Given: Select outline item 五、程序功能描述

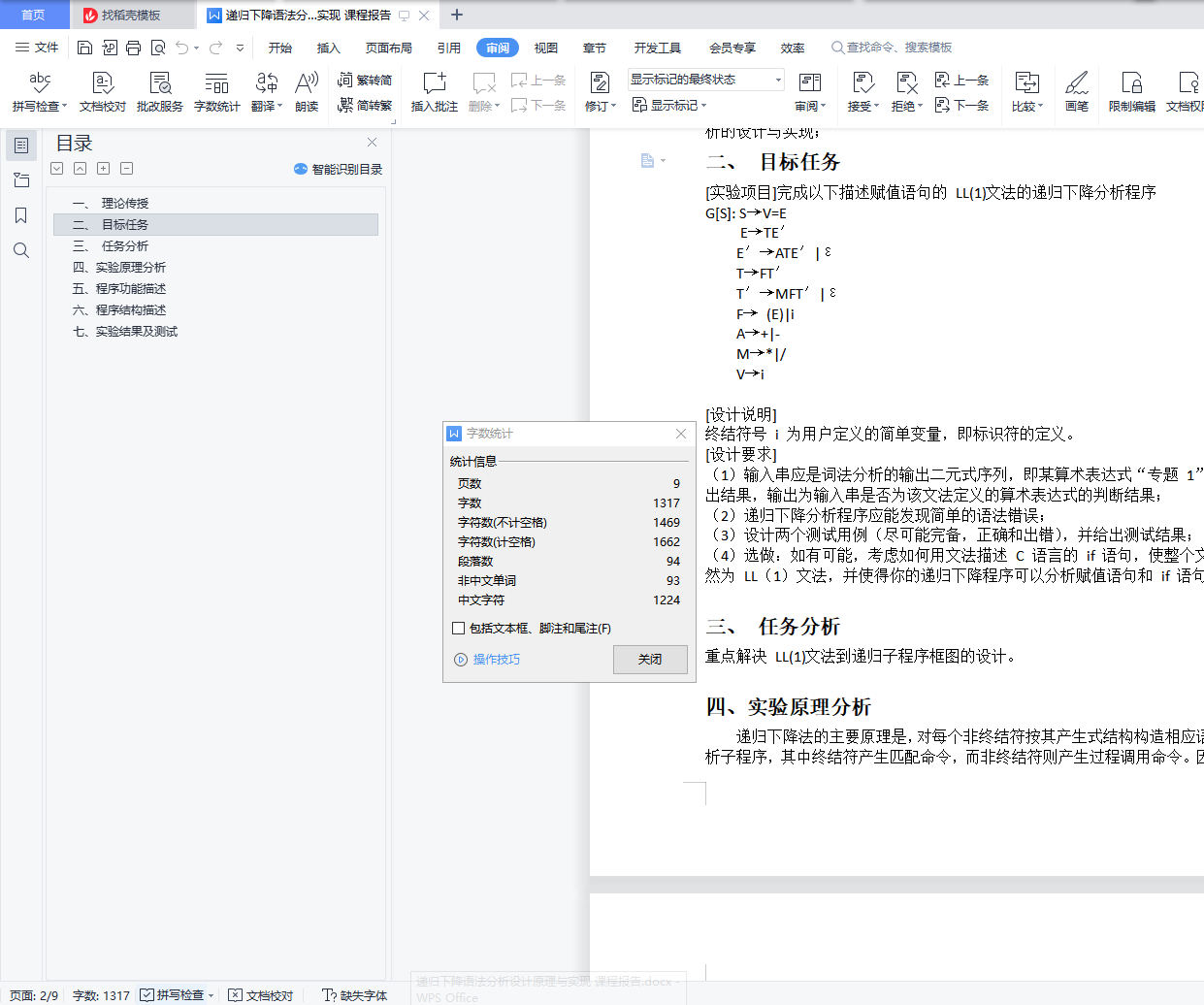Looking at the screenshot, I should [x=215, y=288].
